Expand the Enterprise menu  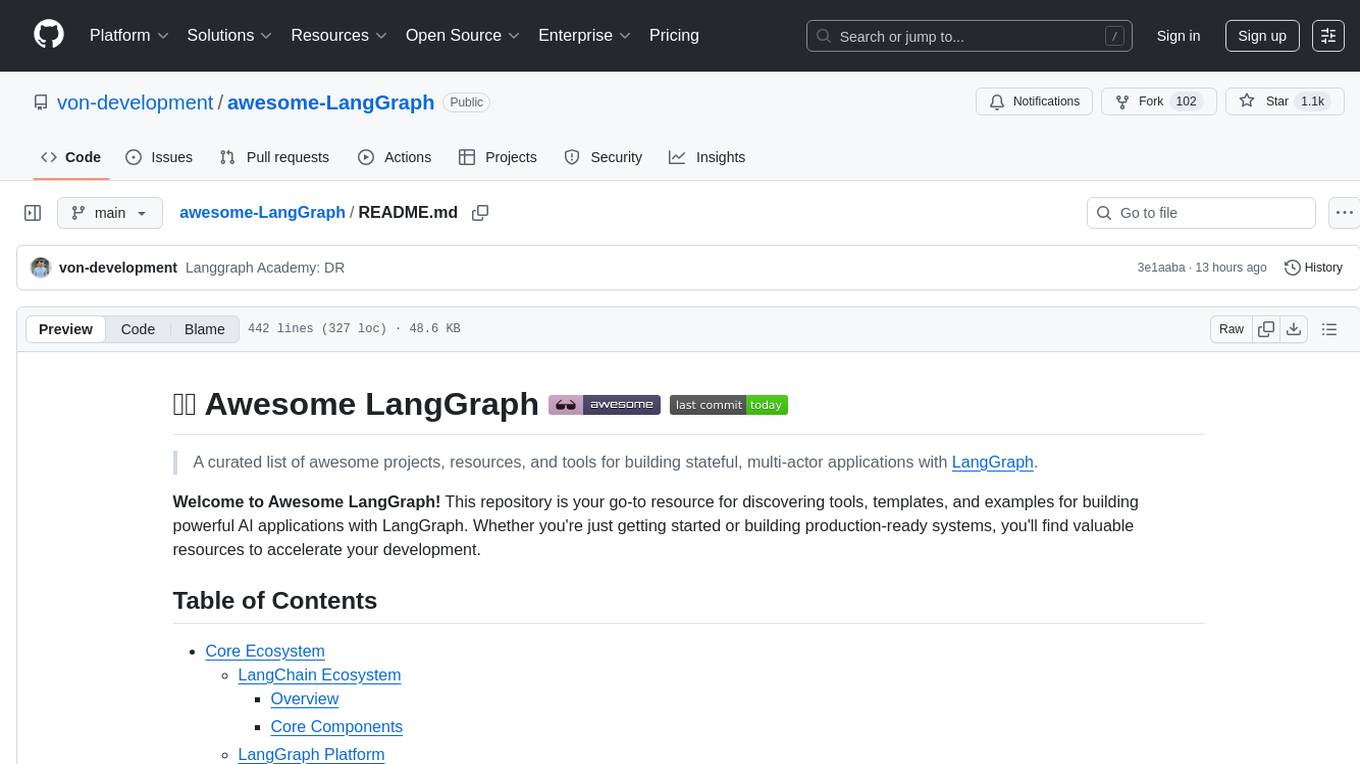(x=585, y=35)
